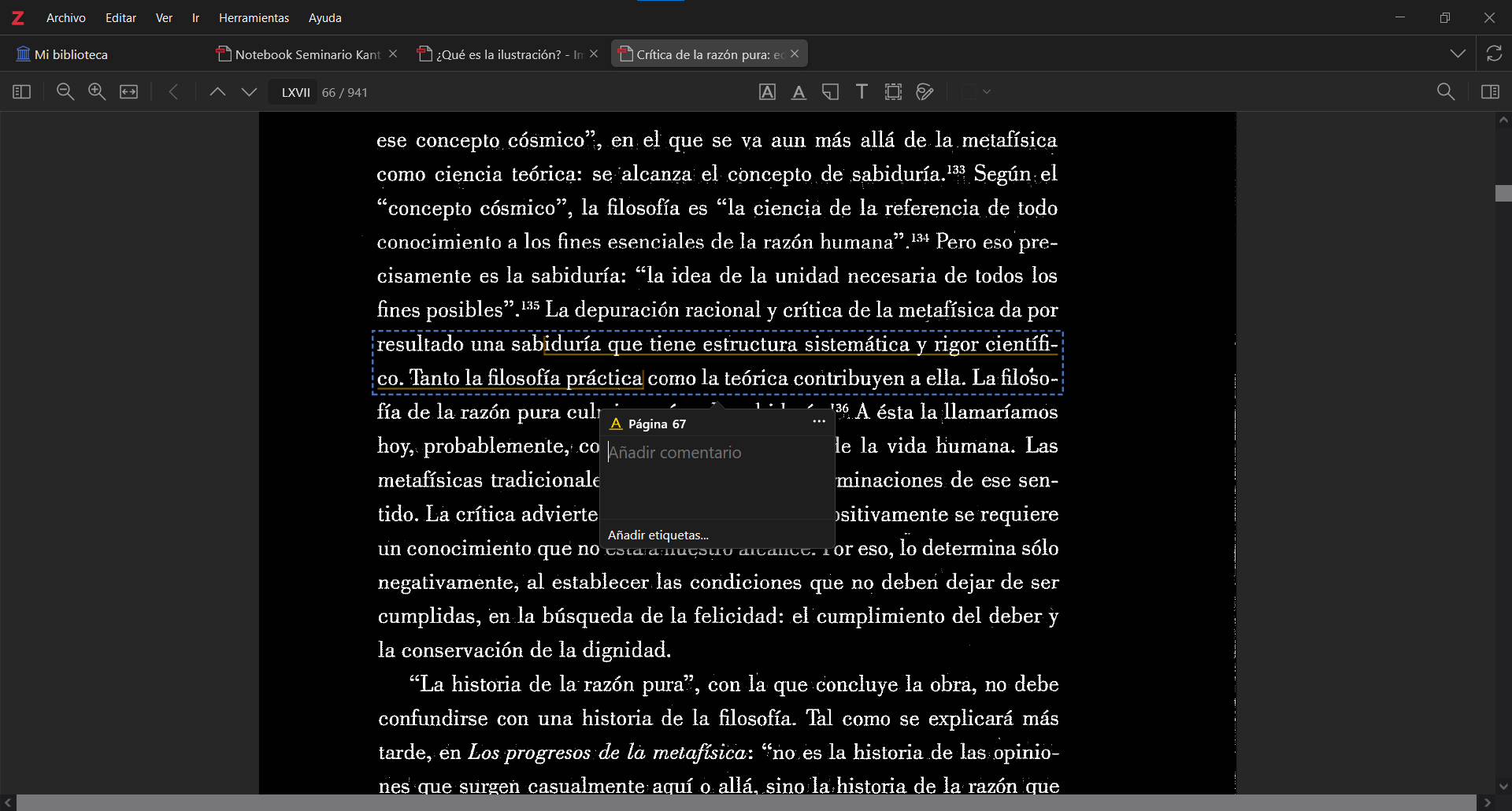Open the Ver menu
This screenshot has width=1512, height=811.
[x=164, y=17]
